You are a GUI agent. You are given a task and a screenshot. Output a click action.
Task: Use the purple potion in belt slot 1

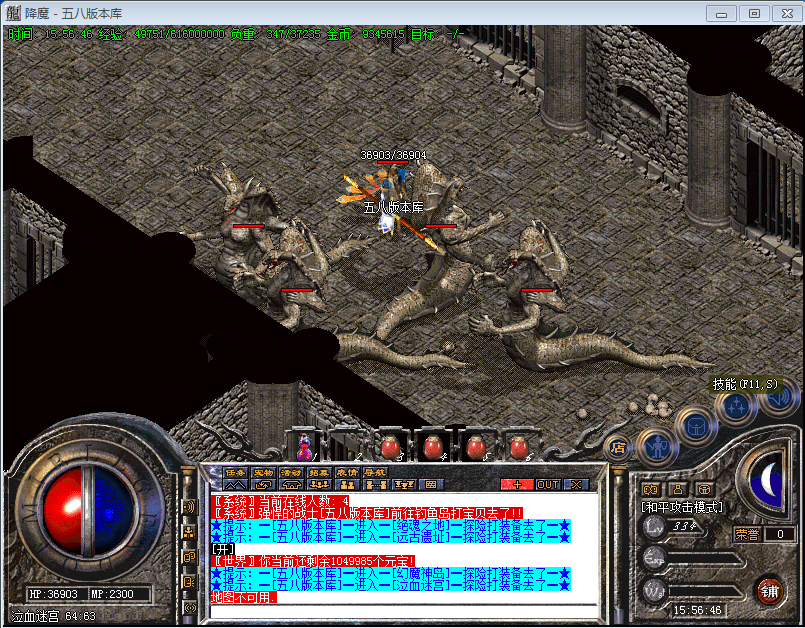[305, 445]
